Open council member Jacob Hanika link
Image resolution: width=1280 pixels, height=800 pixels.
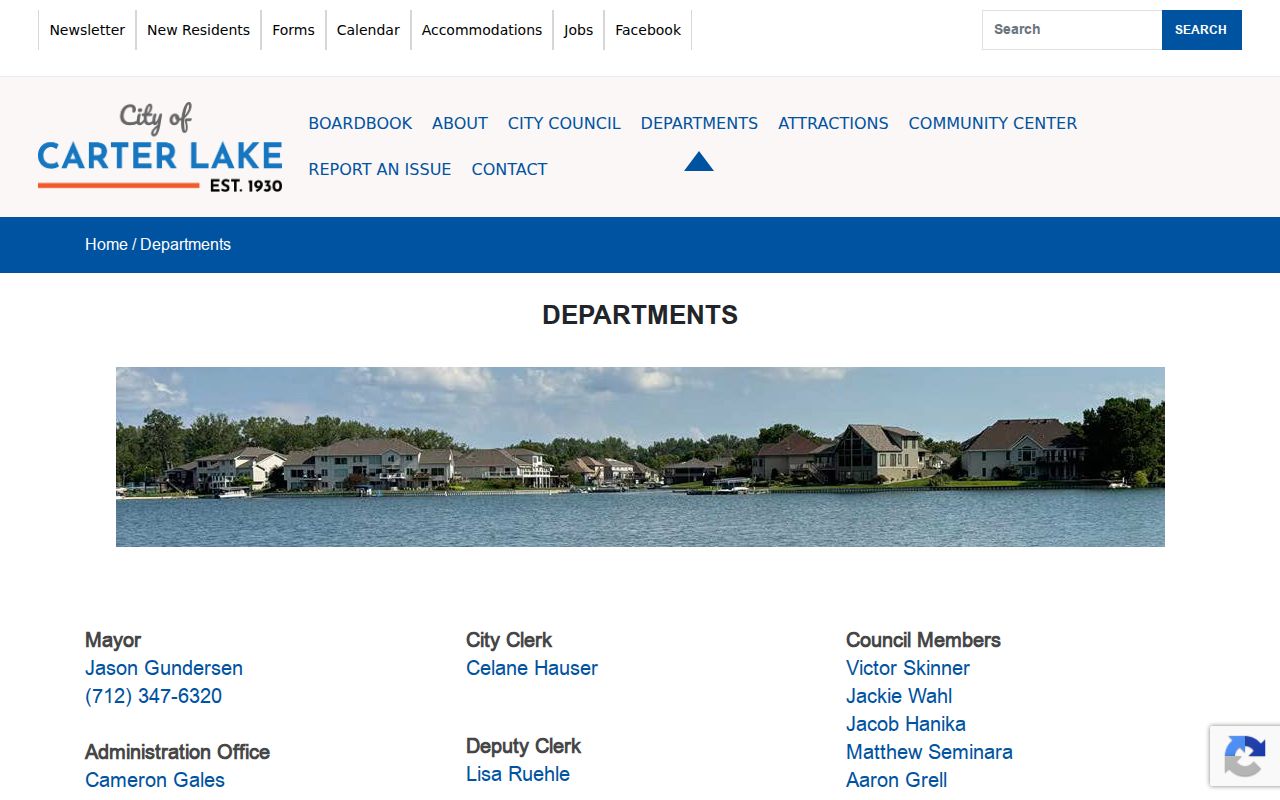click(x=906, y=724)
